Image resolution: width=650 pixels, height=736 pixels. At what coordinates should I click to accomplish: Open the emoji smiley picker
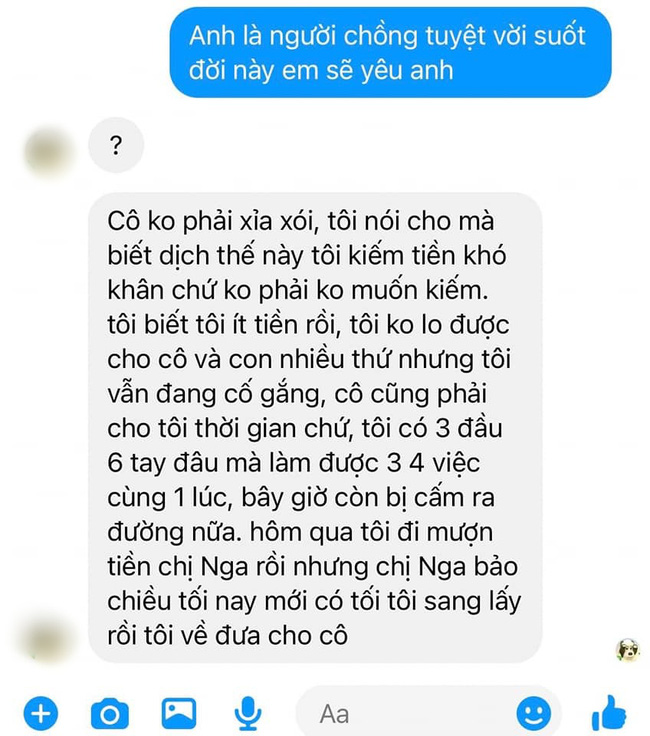click(x=534, y=714)
